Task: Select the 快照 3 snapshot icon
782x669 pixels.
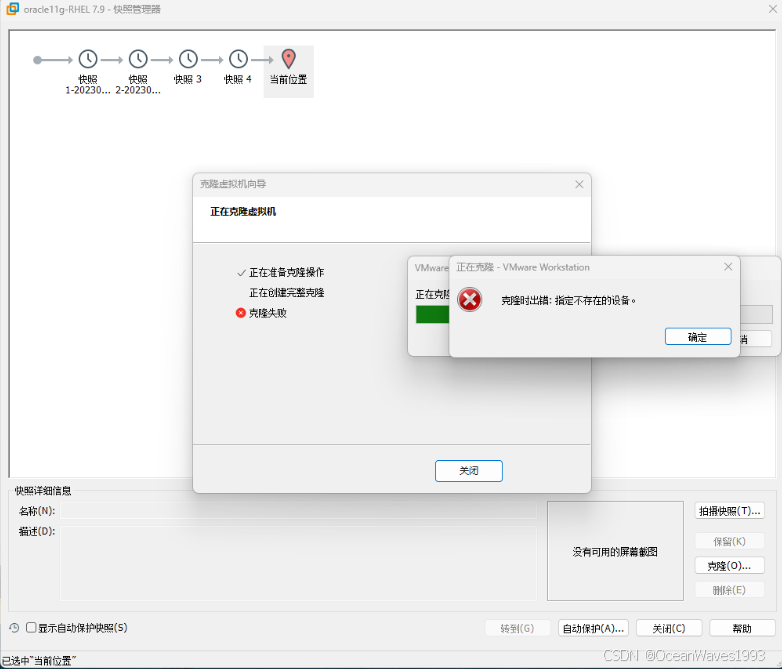Action: pyautogui.click(x=189, y=59)
